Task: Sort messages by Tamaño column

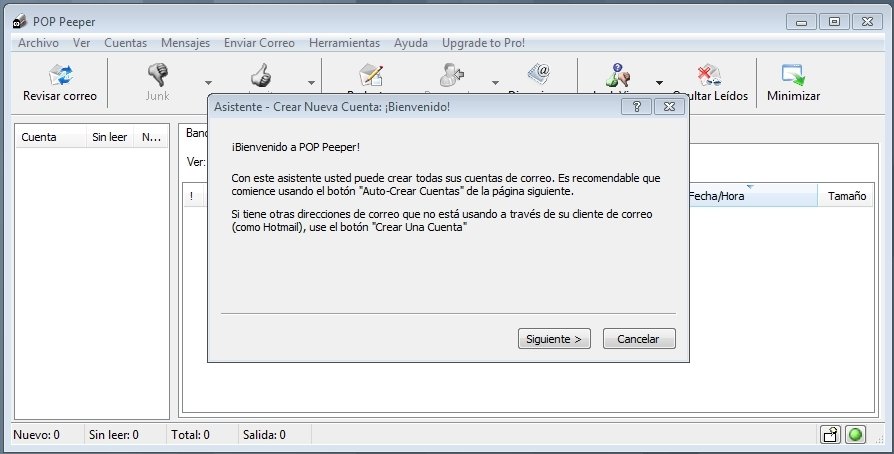Action: coord(846,196)
